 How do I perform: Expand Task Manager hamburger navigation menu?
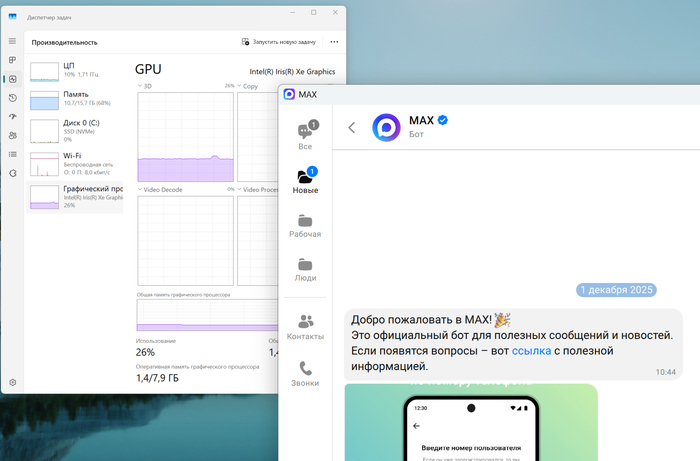click(12, 41)
